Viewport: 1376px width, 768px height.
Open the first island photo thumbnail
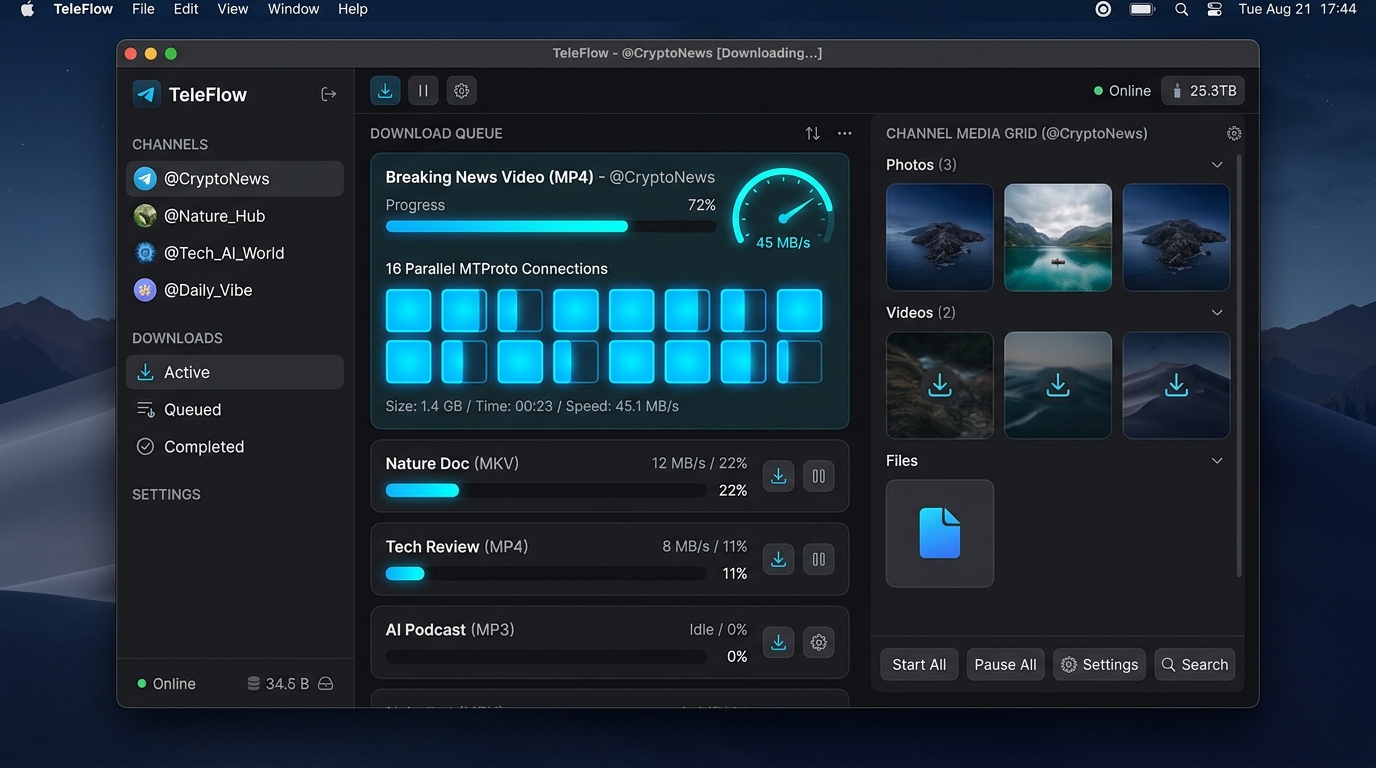point(940,238)
